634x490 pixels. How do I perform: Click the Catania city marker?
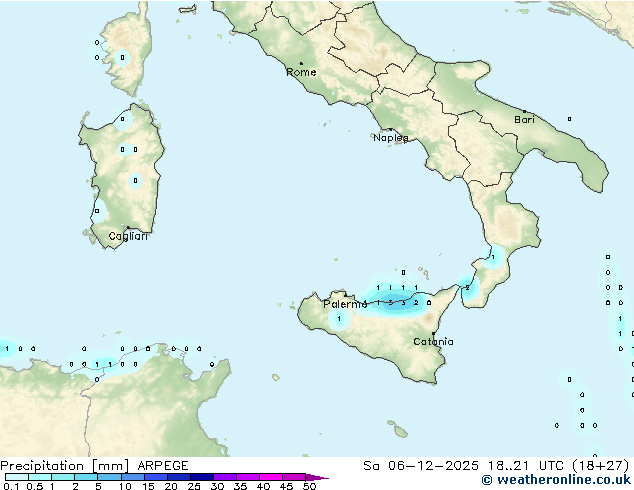[x=433, y=334]
